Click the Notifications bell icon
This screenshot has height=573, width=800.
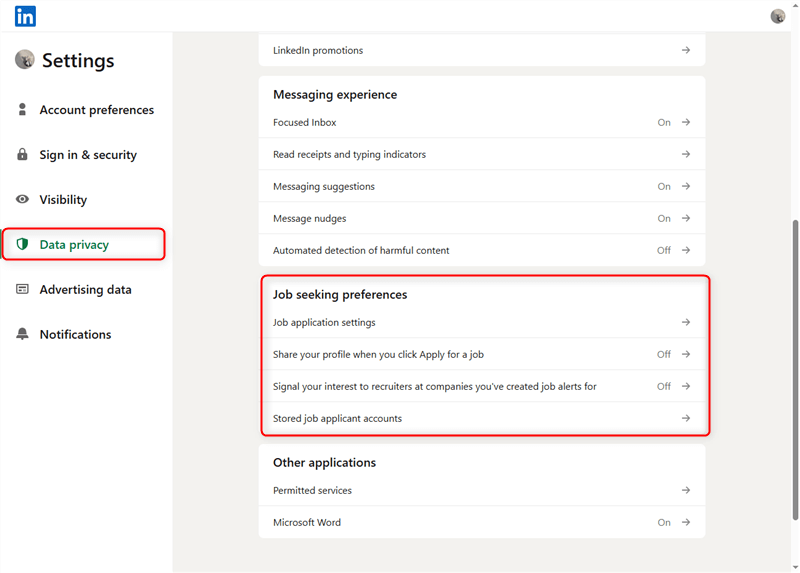[22, 334]
